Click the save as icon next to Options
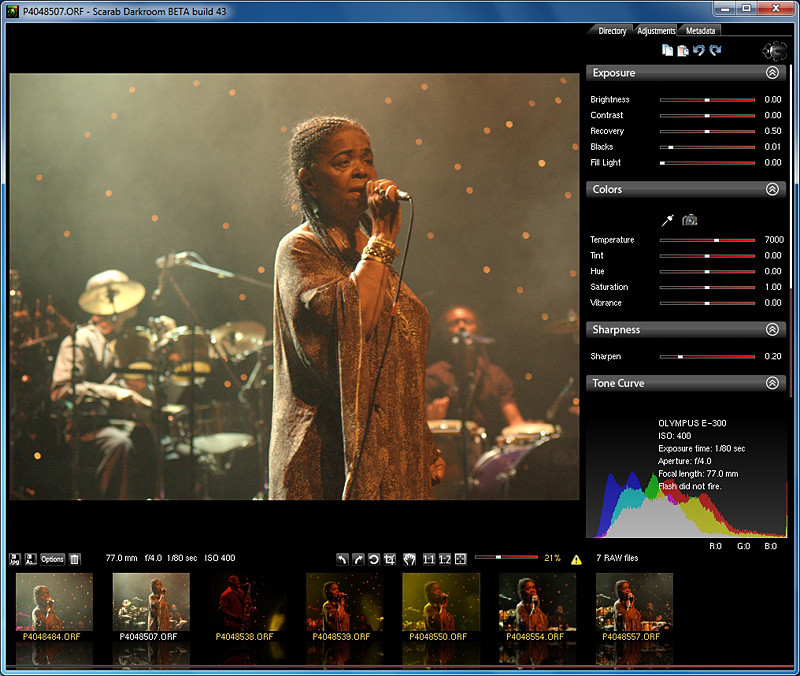Image resolution: width=800 pixels, height=676 pixels. [x=31, y=559]
